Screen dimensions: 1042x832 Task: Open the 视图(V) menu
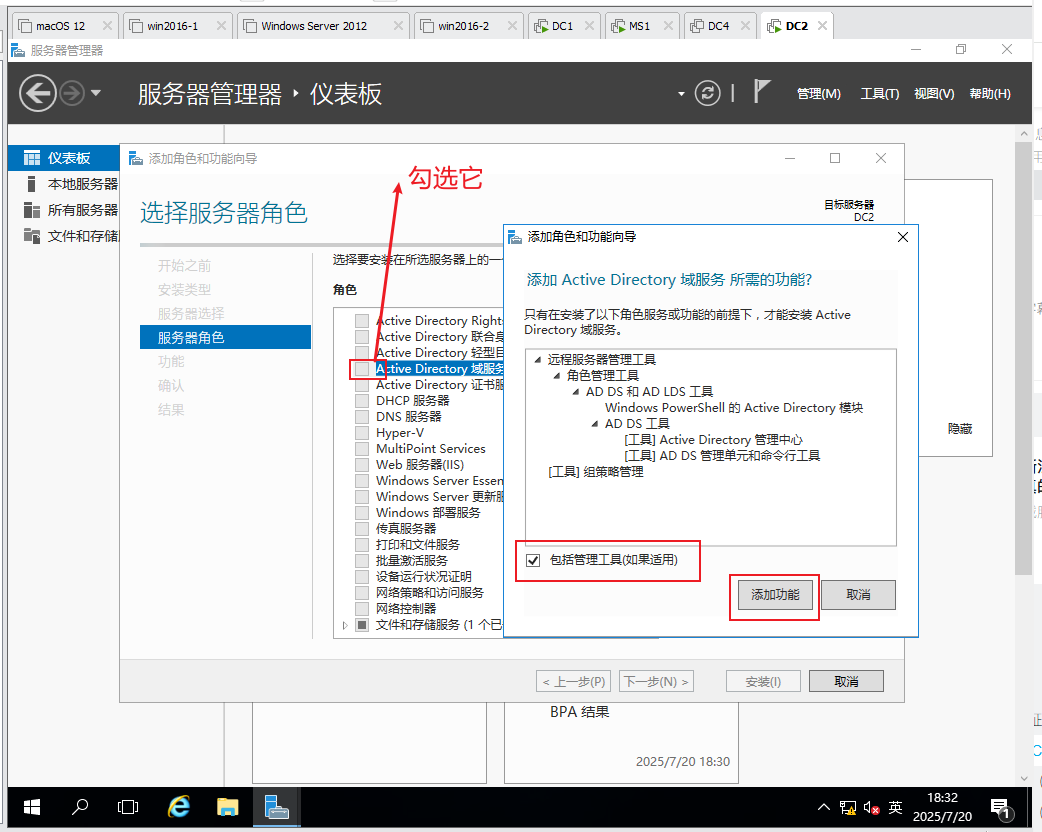934,94
